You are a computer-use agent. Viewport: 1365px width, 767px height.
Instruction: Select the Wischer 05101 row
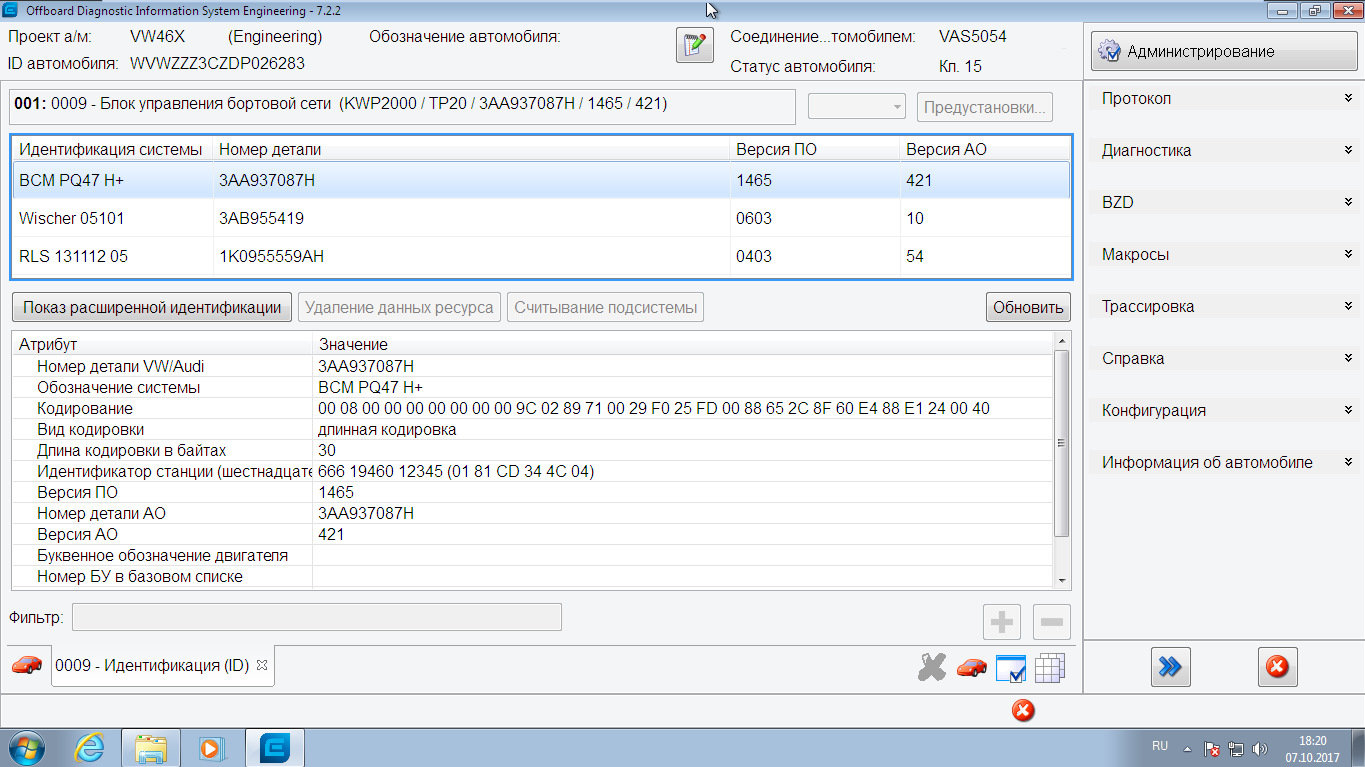(541, 218)
